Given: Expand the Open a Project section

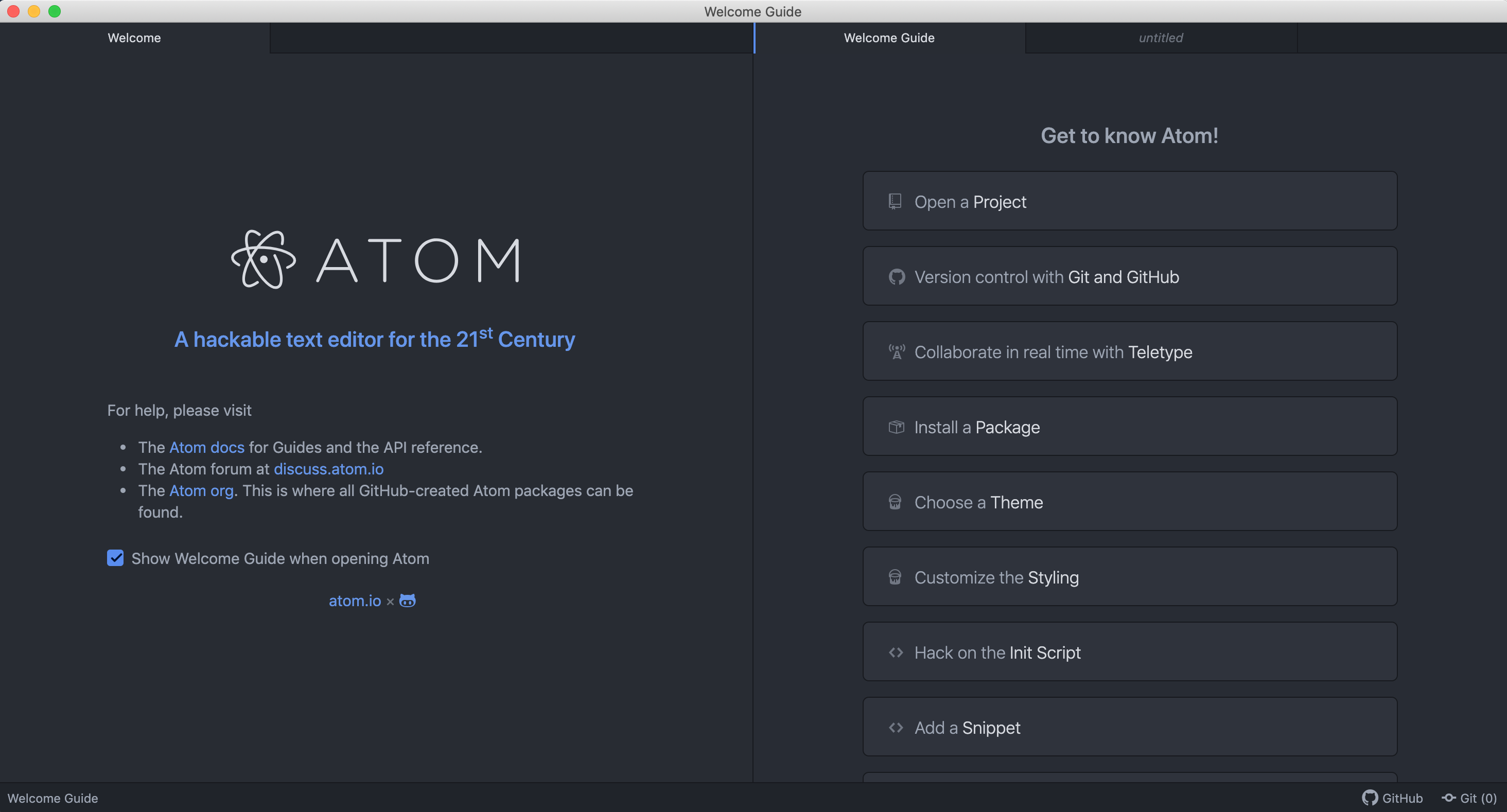Looking at the screenshot, I should click(1129, 201).
